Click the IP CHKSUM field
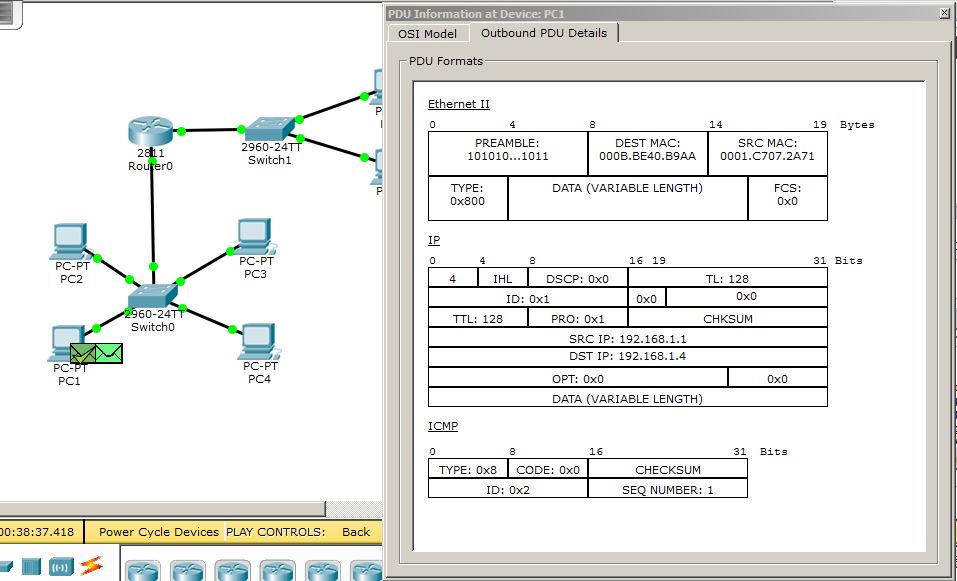Viewport: 957px width, 581px height. 728,318
